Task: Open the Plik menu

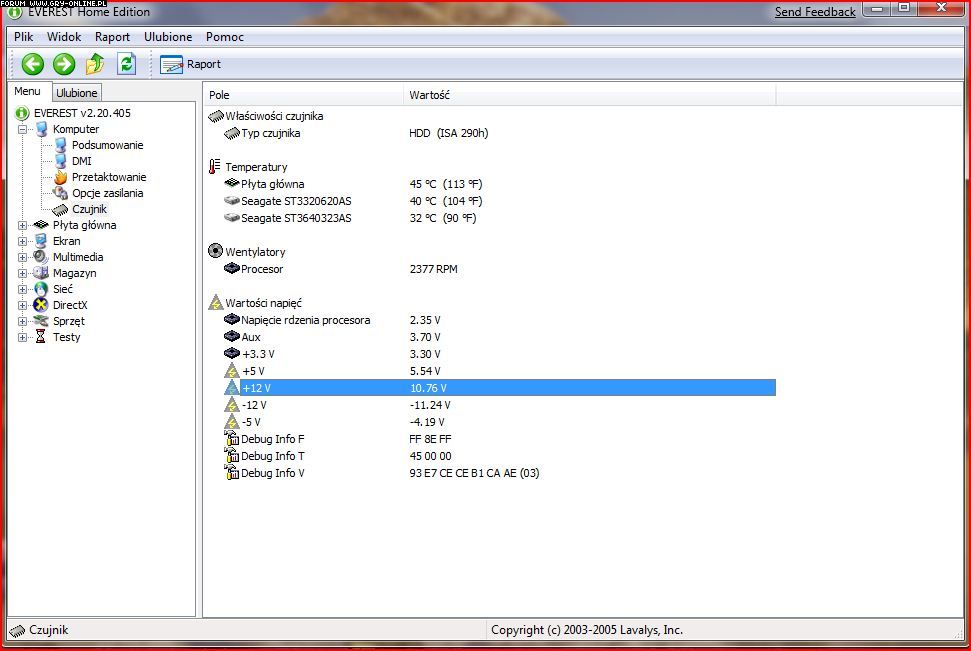Action: (24, 37)
